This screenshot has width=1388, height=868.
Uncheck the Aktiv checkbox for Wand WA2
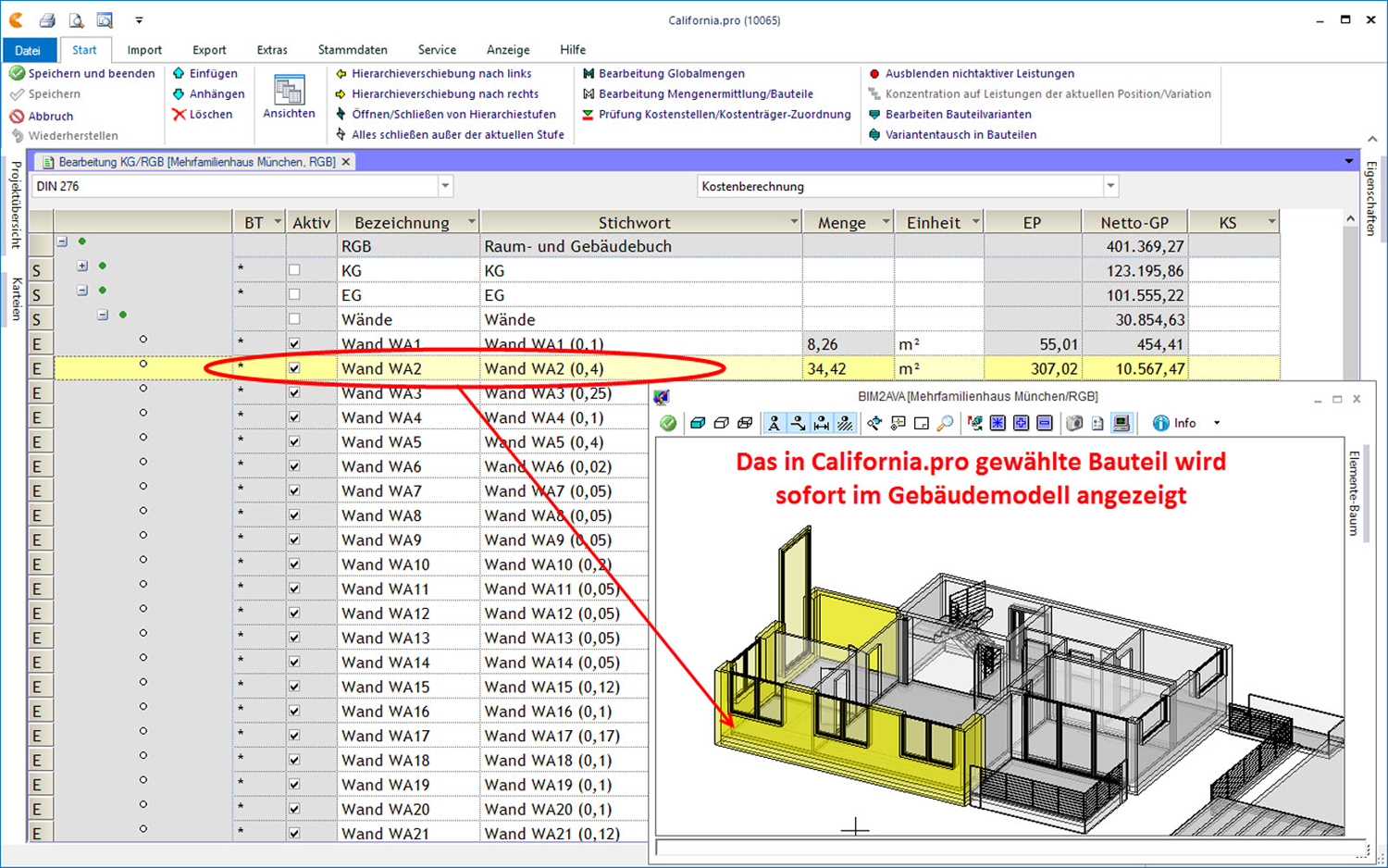[x=294, y=368]
